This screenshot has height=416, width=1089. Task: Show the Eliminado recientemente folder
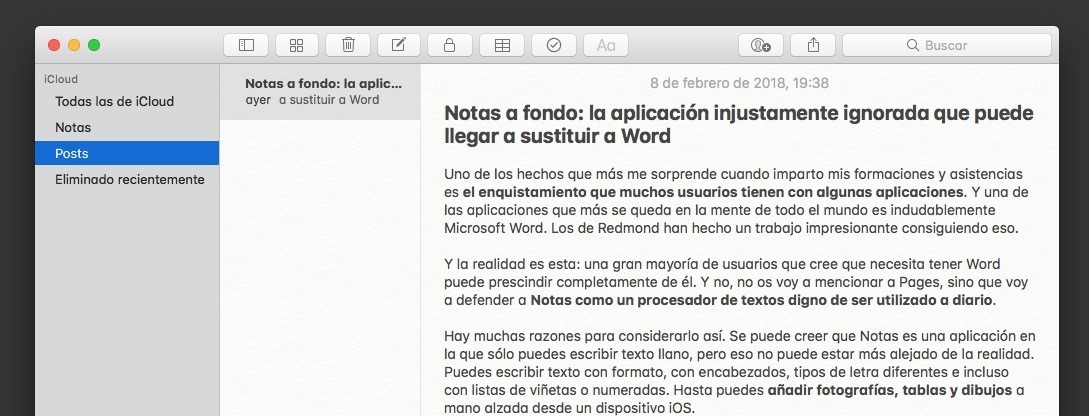(130, 179)
